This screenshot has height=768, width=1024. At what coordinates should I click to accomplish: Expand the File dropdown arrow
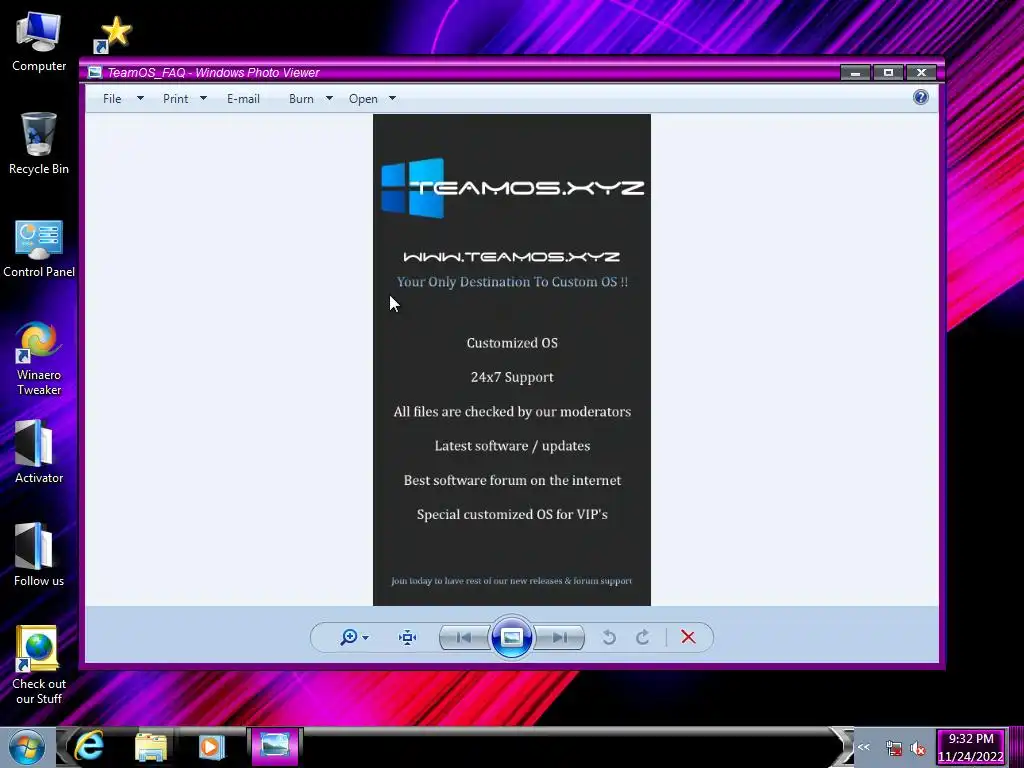140,99
